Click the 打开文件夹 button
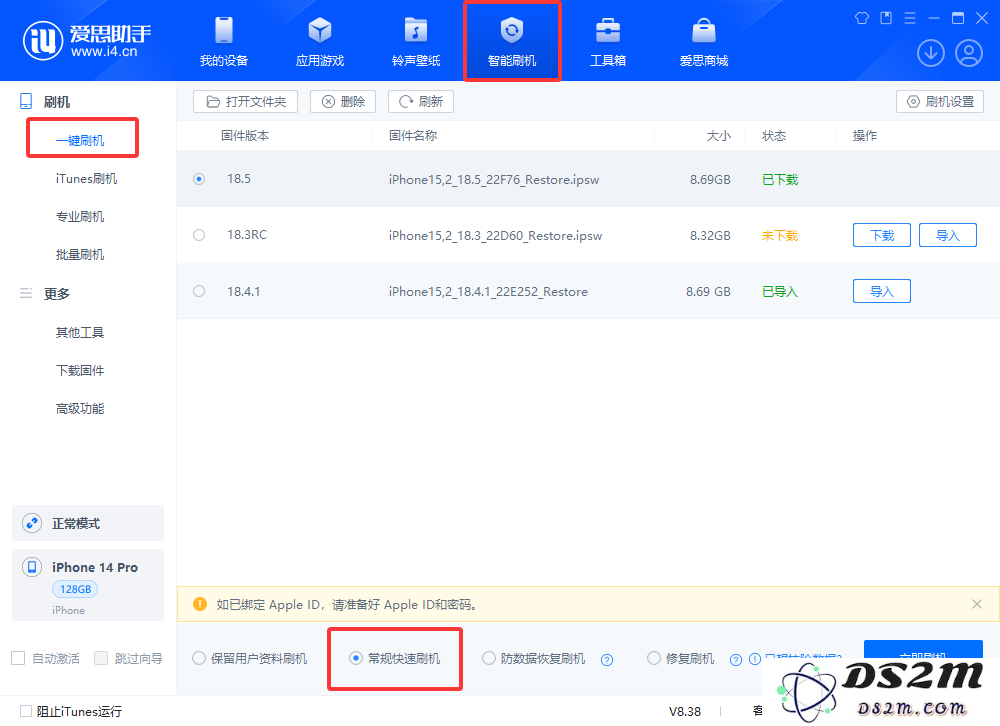Viewport: 1000px width, 726px height. (x=246, y=101)
